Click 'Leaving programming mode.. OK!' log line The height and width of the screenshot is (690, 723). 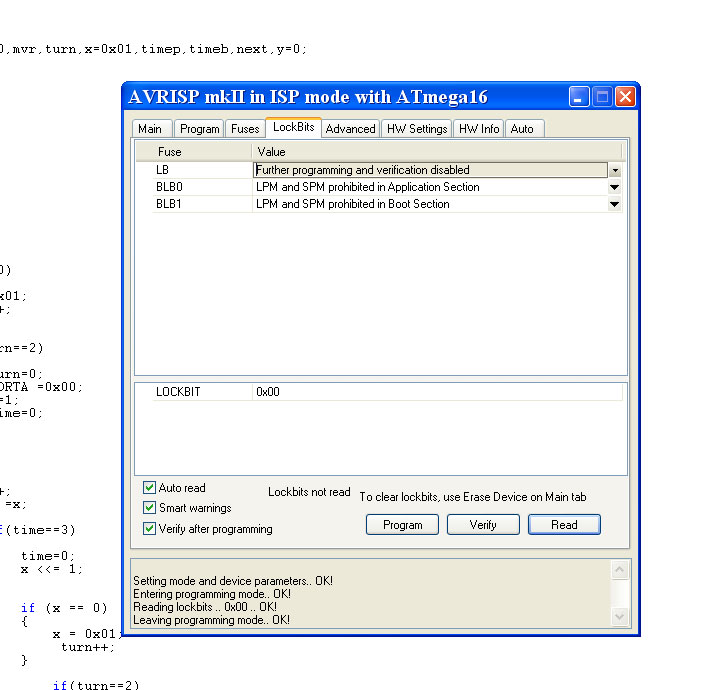click(211, 620)
